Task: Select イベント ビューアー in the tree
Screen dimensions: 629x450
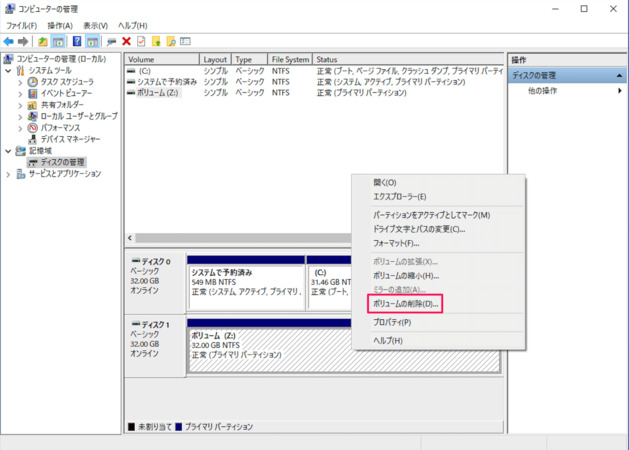Action: click(66, 93)
